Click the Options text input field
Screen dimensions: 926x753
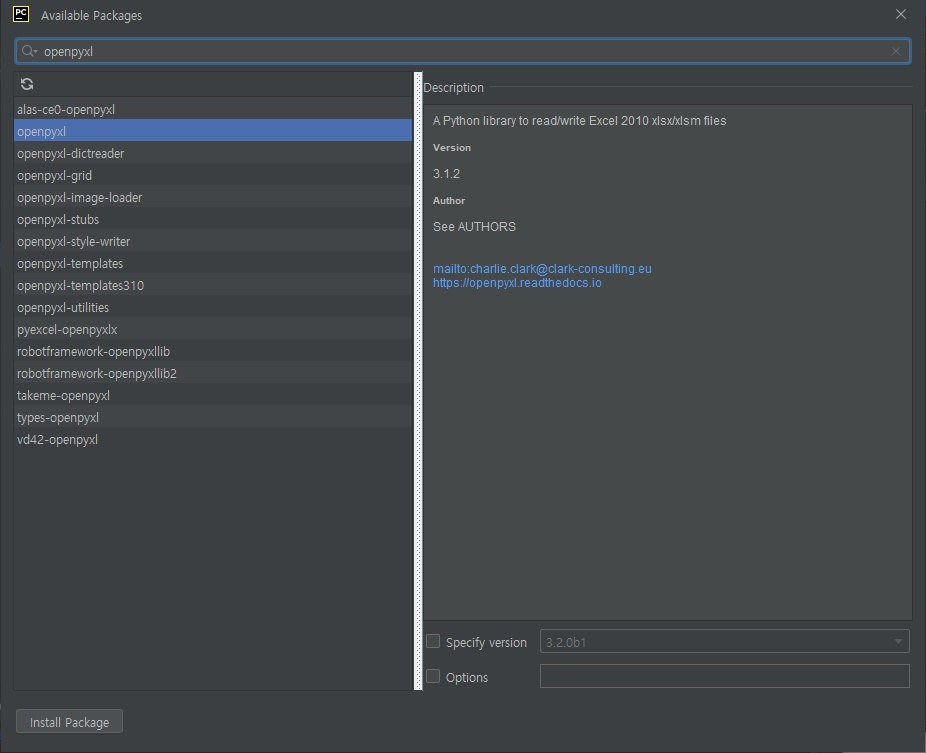pyautogui.click(x=725, y=676)
